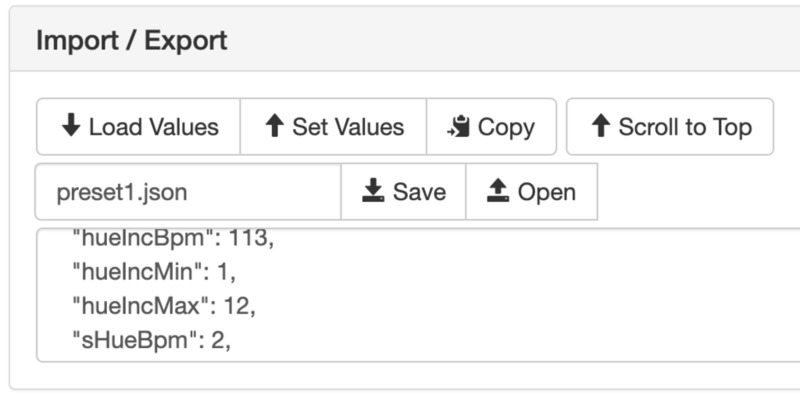The width and height of the screenshot is (800, 402).
Task: Click the down-arrow icon on Load Values
Action: [x=70, y=127]
